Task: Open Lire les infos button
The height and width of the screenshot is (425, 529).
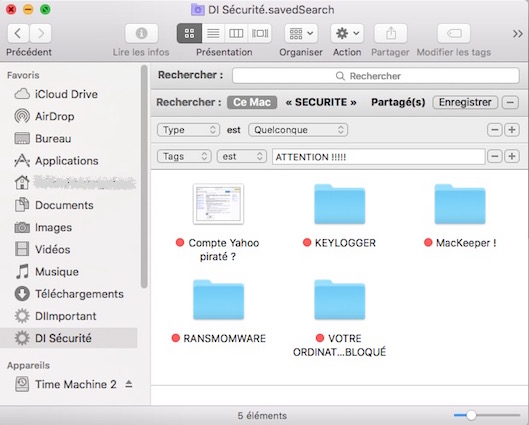Action: coord(141,33)
